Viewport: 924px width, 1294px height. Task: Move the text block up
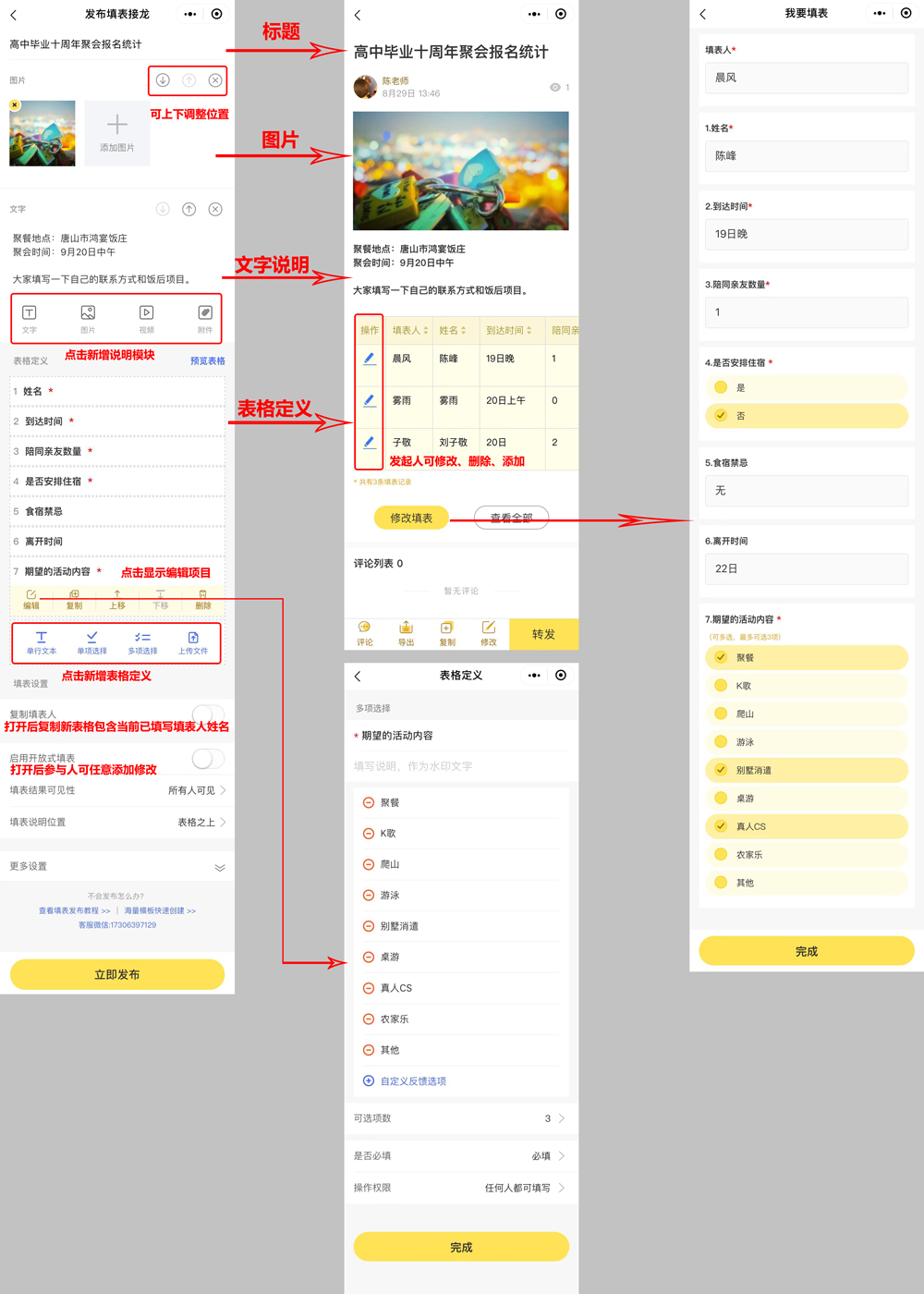tap(188, 209)
